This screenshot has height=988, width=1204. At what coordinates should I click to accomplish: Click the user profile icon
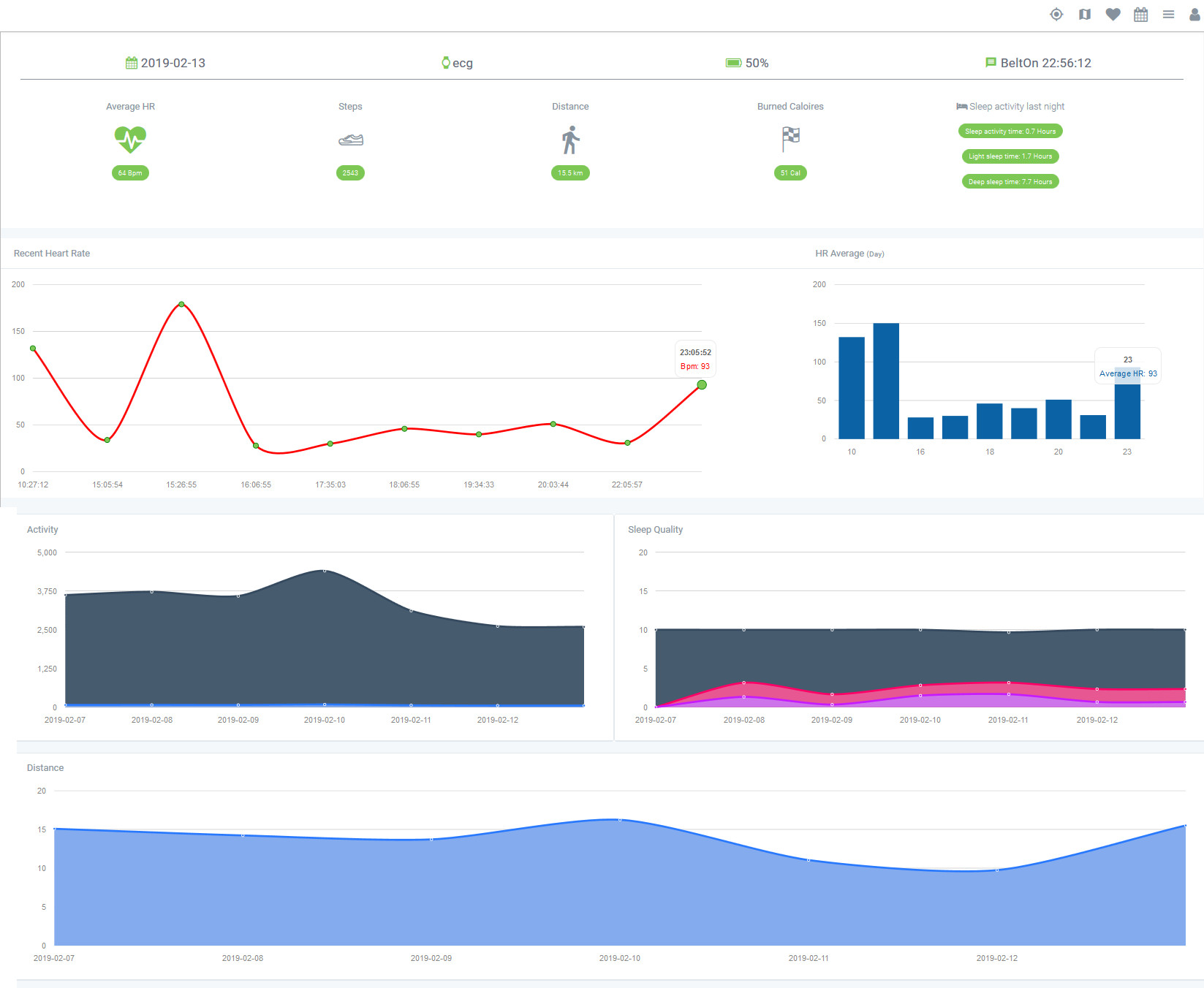click(1194, 14)
